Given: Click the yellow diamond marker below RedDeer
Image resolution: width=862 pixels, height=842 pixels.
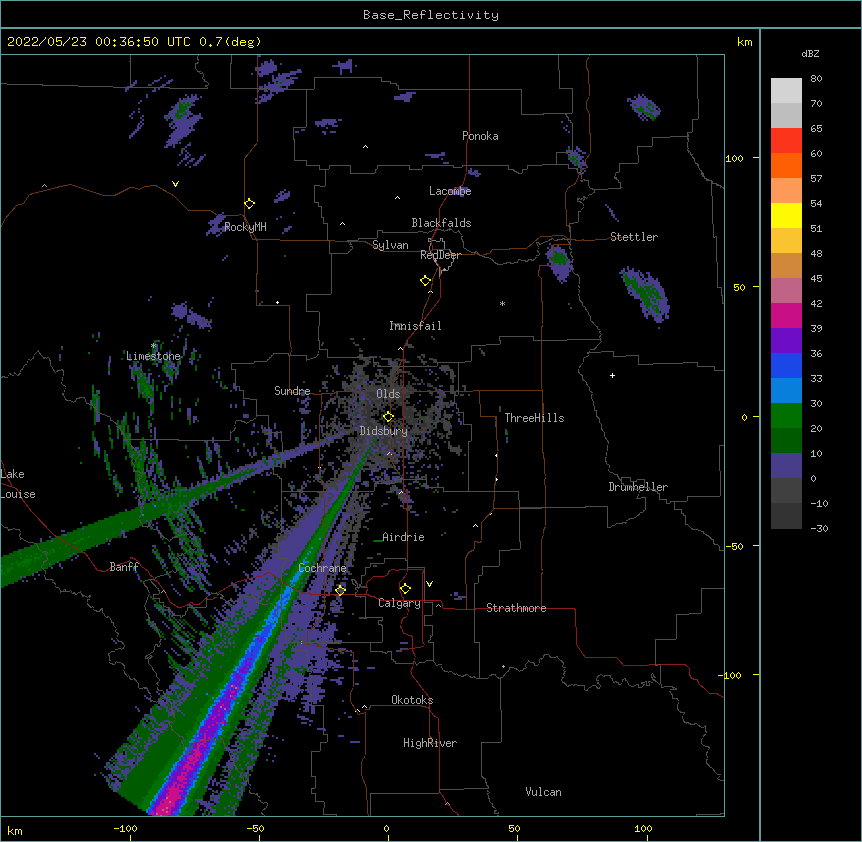Looking at the screenshot, I should pos(426,281).
